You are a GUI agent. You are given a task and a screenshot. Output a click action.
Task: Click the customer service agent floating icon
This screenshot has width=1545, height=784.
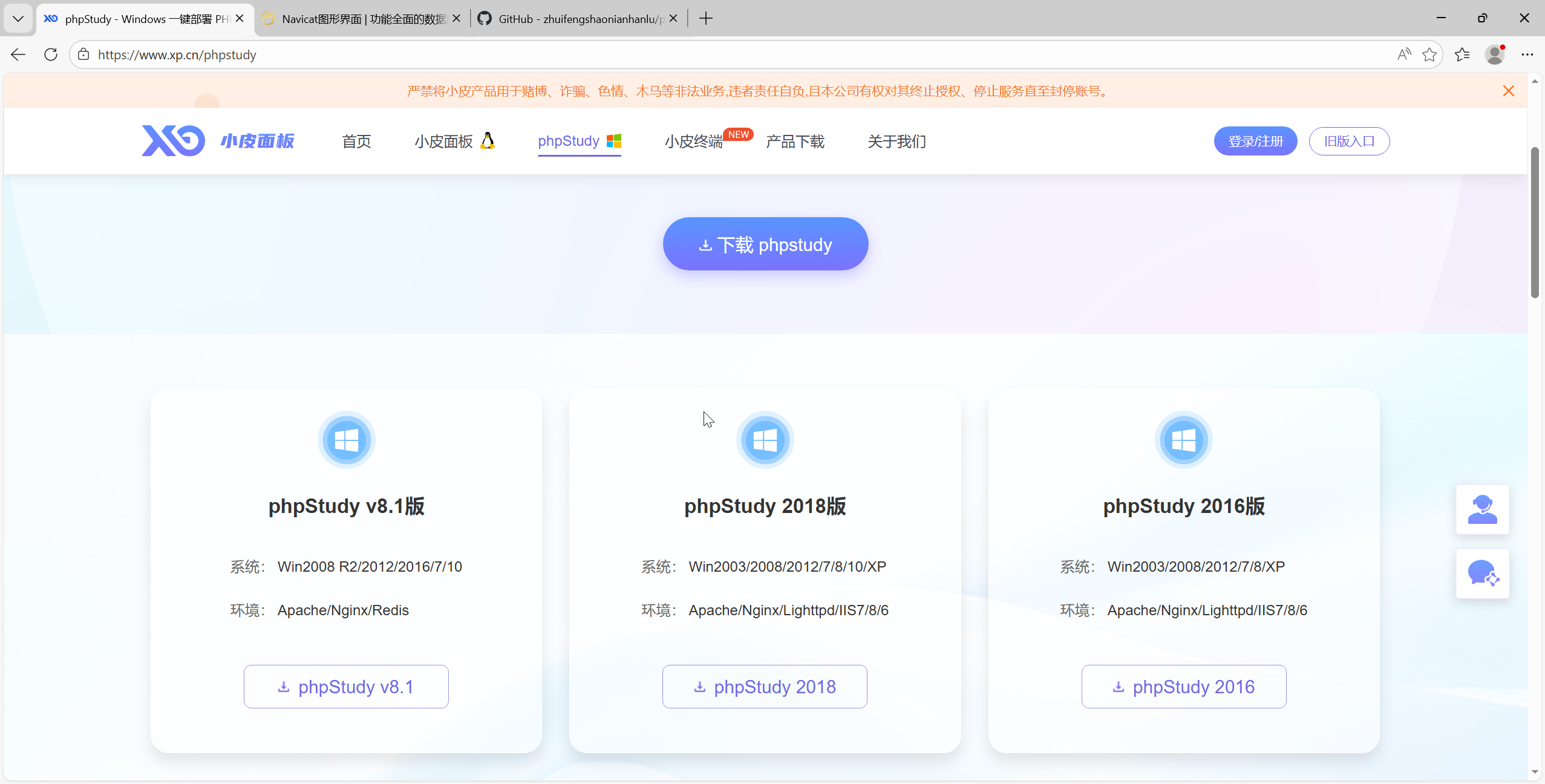(1482, 509)
